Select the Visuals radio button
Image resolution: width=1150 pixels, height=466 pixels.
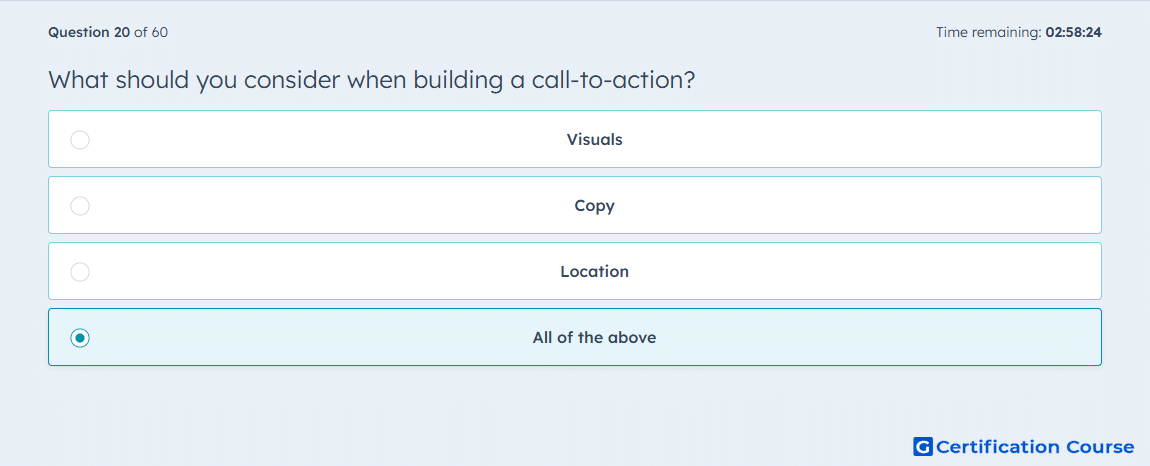pyautogui.click(x=80, y=139)
